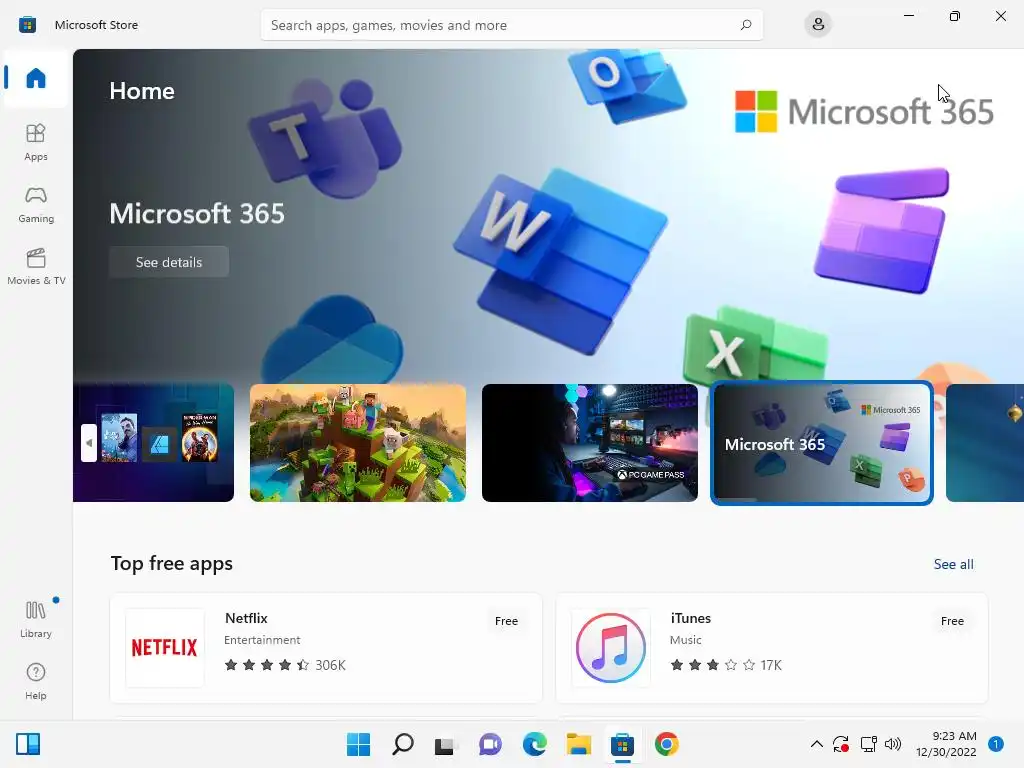Image resolution: width=1024 pixels, height=768 pixels.
Task: Open the Apps section
Action: pos(36,142)
